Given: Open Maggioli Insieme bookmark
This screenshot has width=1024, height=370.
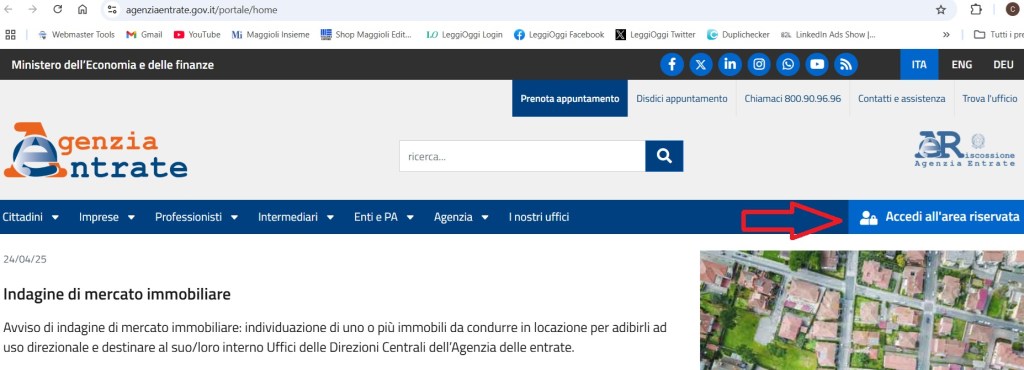Looking at the screenshot, I should point(271,35).
